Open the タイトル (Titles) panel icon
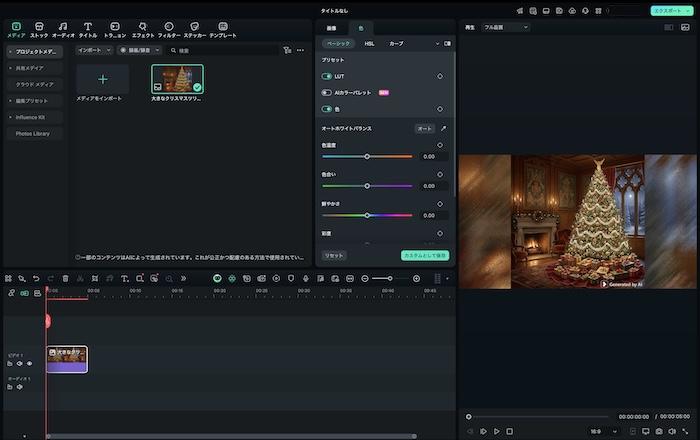The width and height of the screenshot is (700, 440). click(88, 27)
